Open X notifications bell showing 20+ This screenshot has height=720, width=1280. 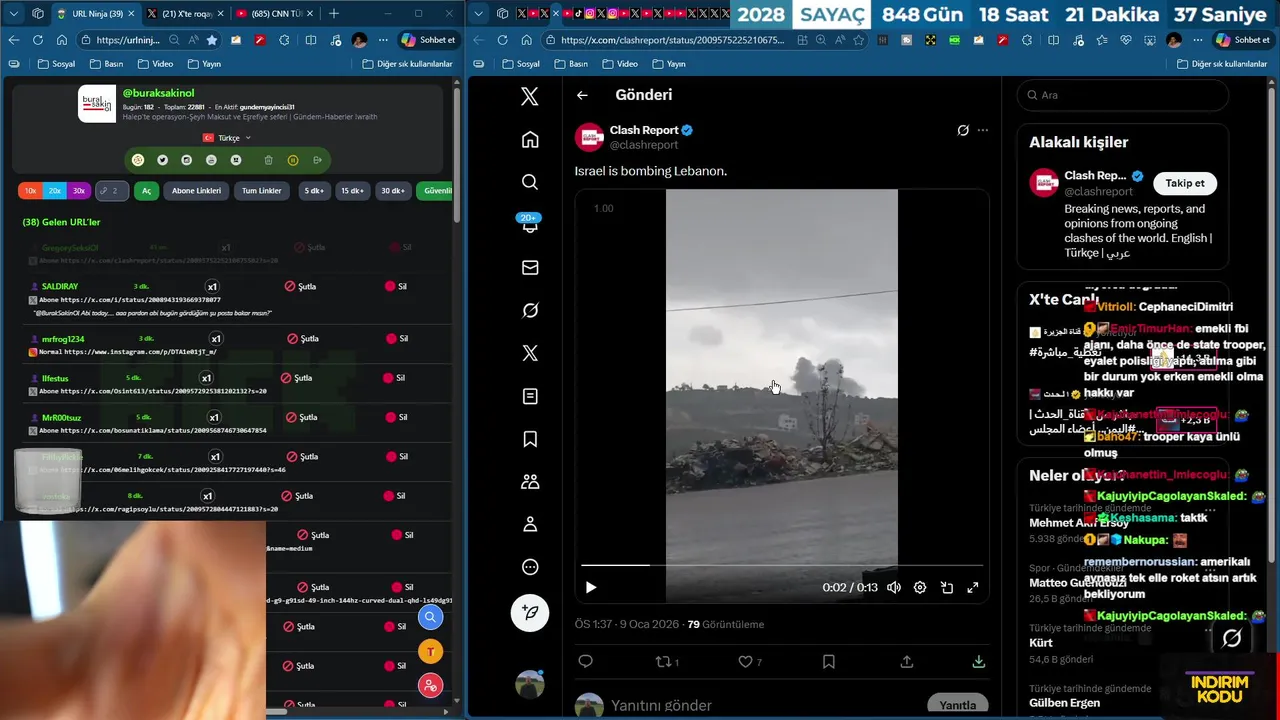(530, 225)
